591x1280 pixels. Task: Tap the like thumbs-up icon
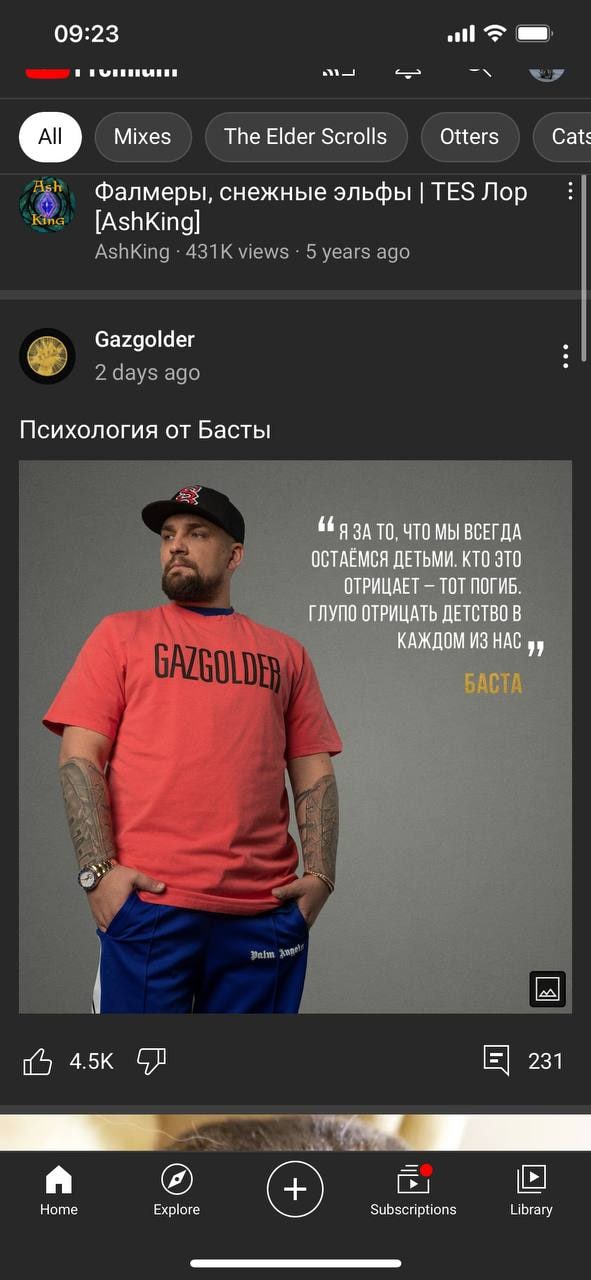(x=37, y=1061)
